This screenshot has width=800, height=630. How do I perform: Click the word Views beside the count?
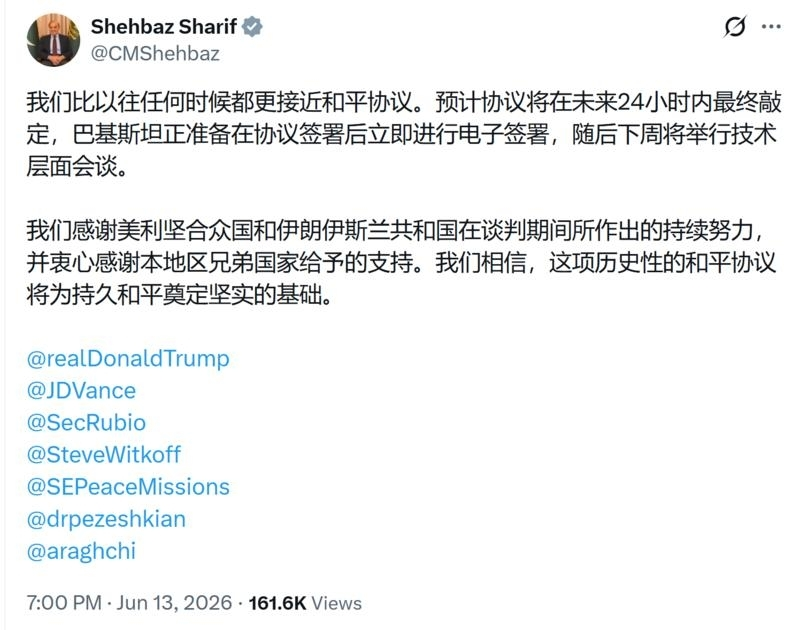click(x=336, y=603)
